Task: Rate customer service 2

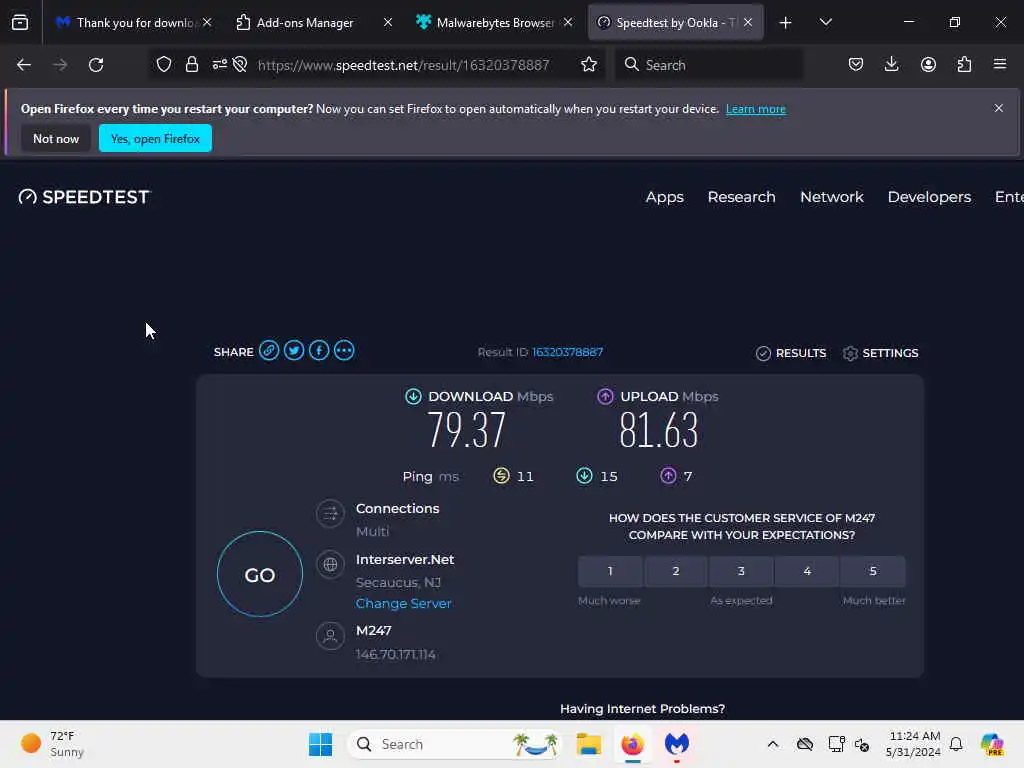Action: pos(676,571)
